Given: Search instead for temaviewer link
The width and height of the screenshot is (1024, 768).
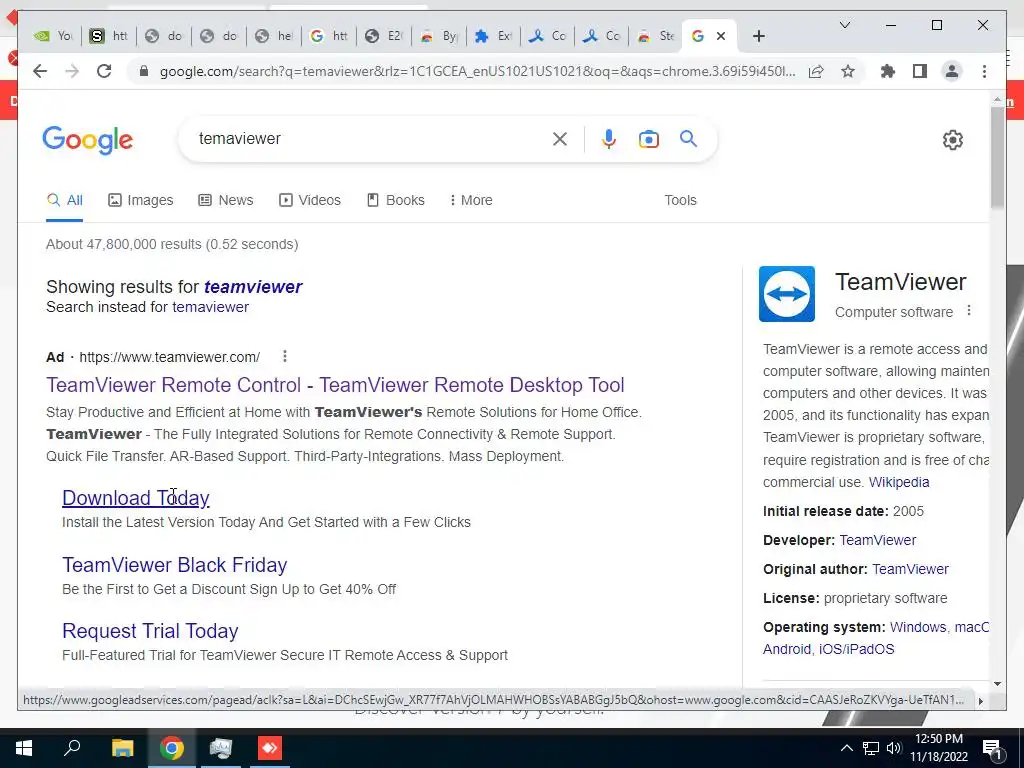Looking at the screenshot, I should click(210, 307).
